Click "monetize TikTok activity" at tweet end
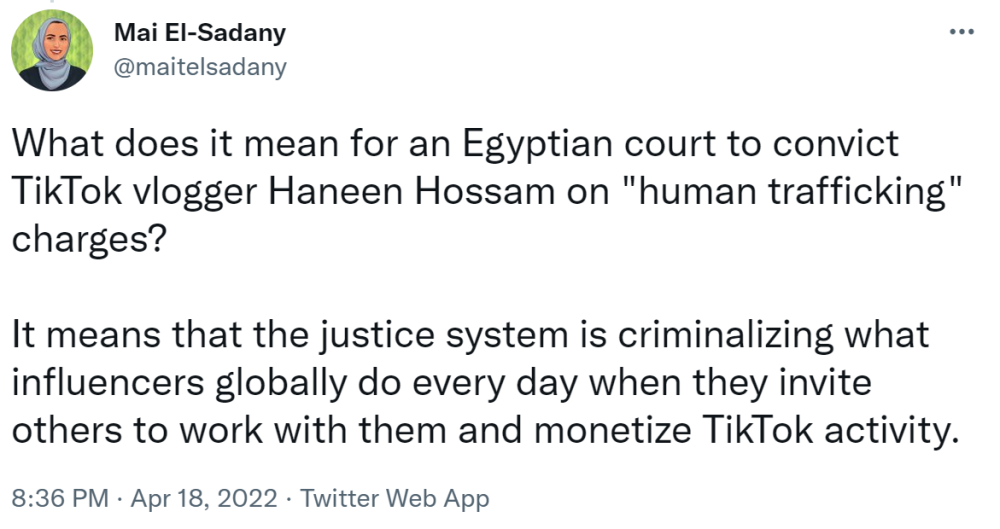 tap(747, 431)
